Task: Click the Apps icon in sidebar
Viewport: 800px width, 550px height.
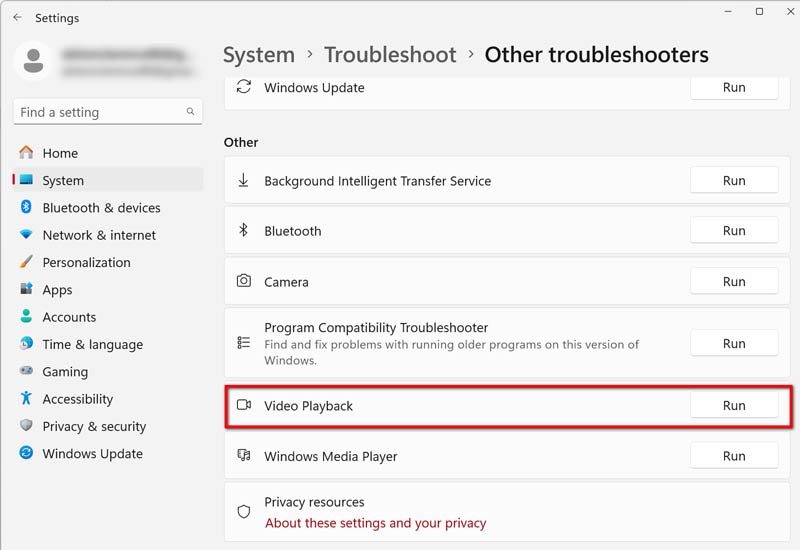Action: (x=26, y=289)
